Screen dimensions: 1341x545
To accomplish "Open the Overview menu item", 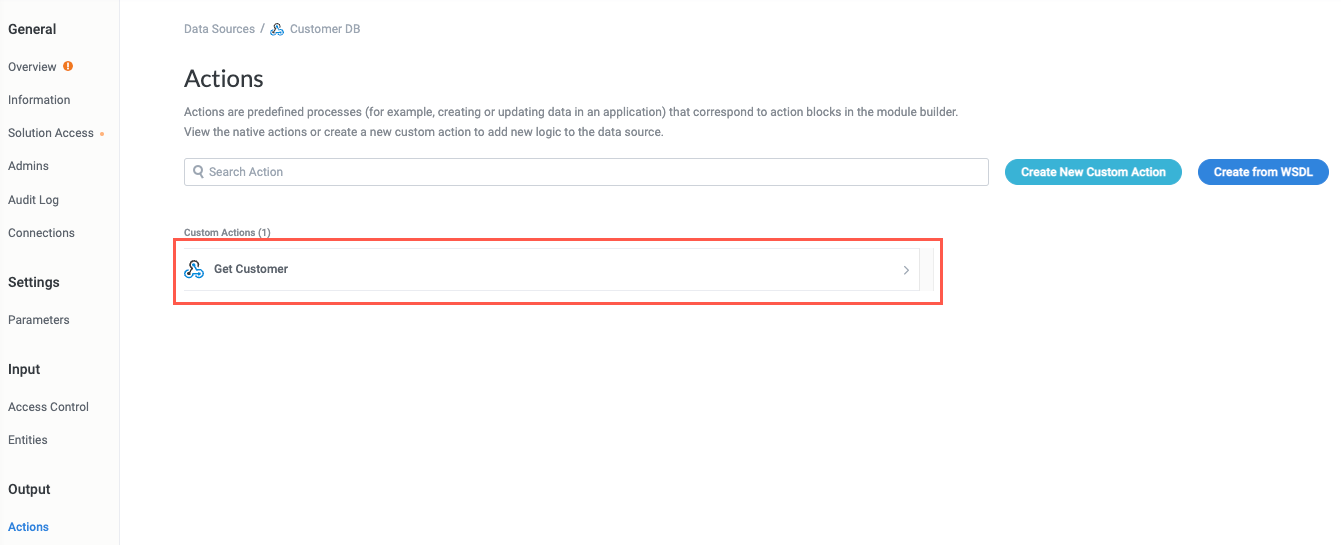I will (32, 67).
